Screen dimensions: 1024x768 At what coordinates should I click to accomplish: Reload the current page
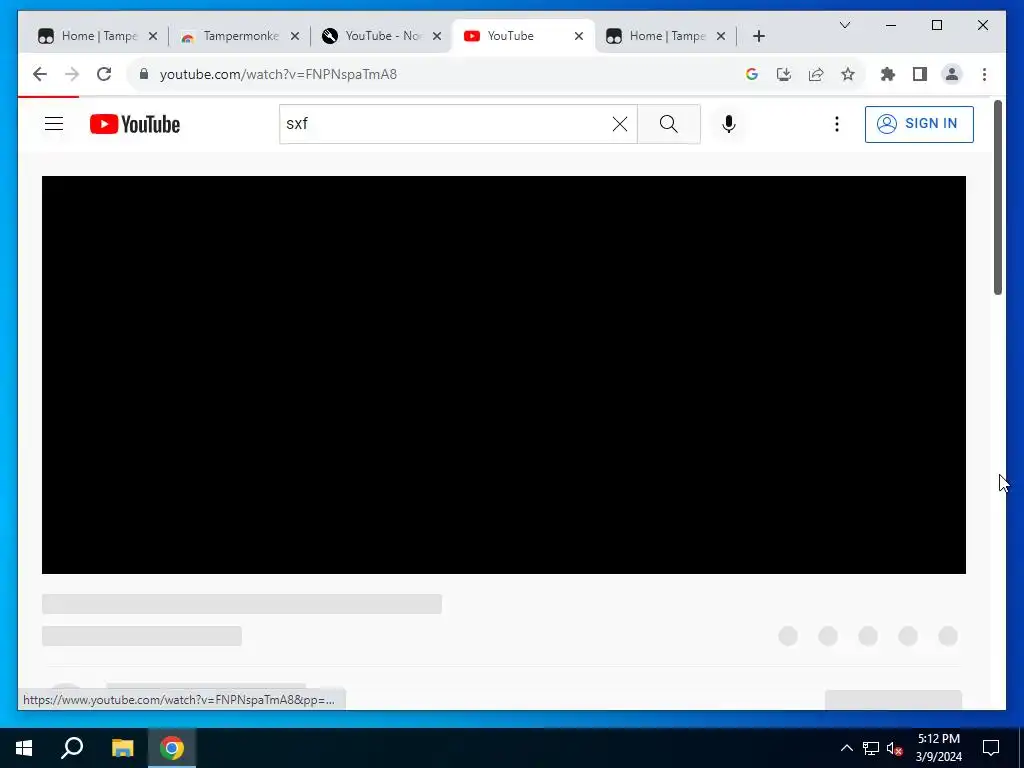pos(104,74)
